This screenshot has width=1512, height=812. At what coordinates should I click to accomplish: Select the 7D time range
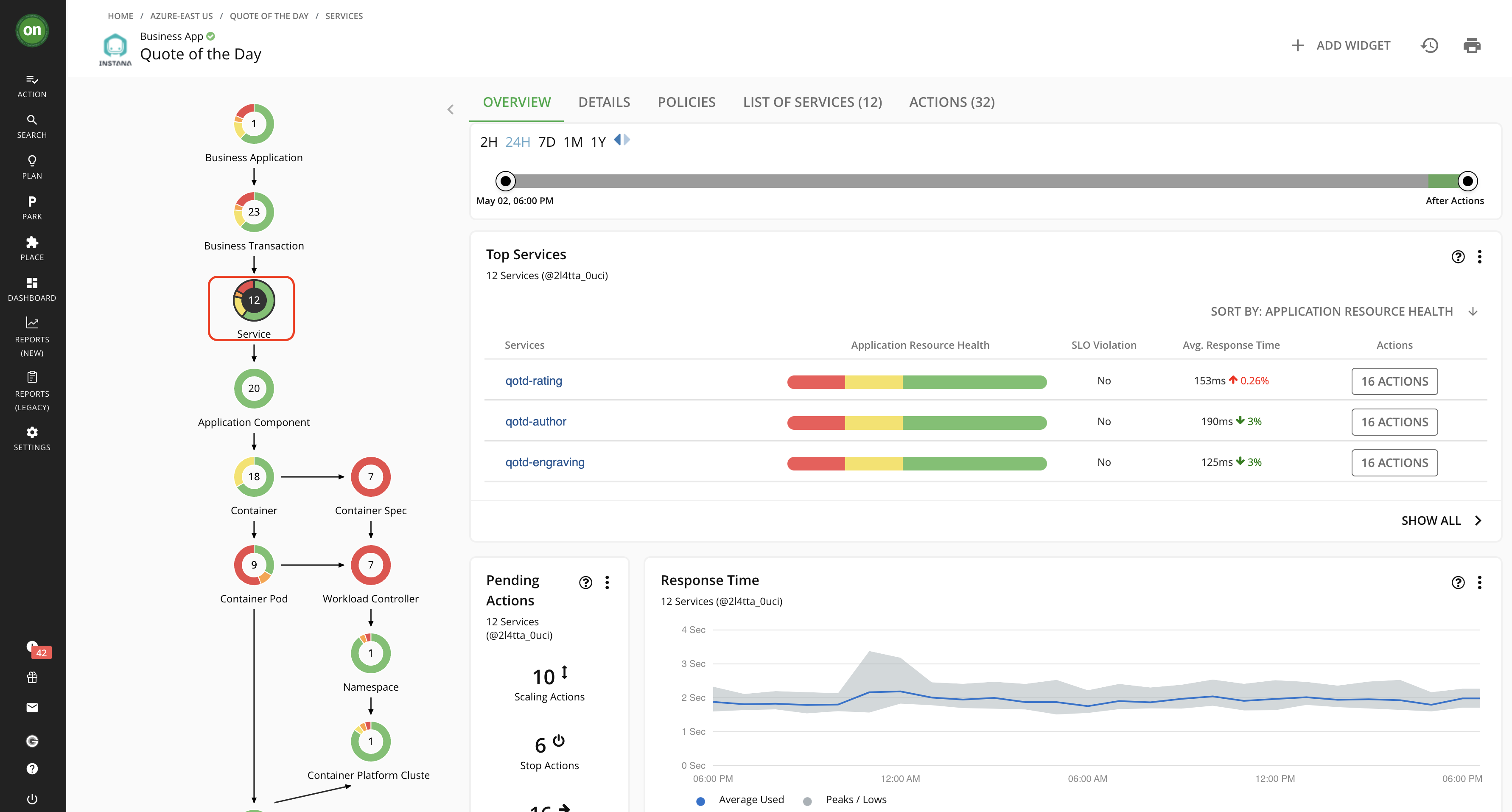(546, 142)
